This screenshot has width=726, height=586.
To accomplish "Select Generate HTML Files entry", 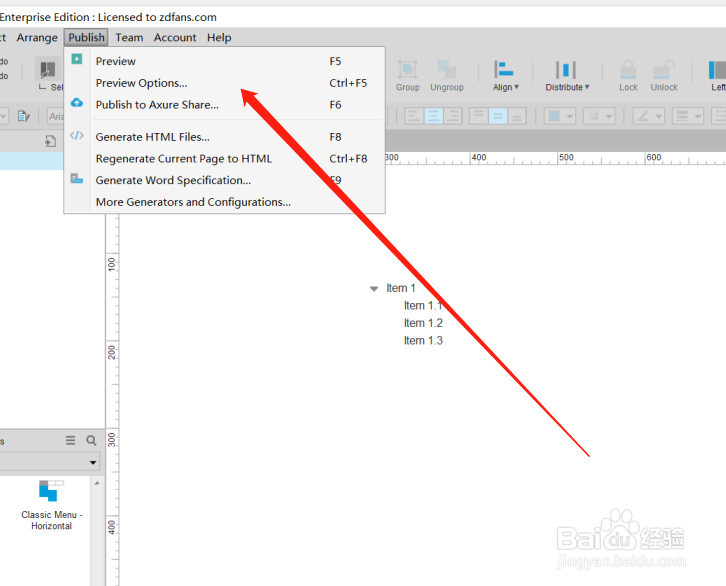I will (224, 137).
